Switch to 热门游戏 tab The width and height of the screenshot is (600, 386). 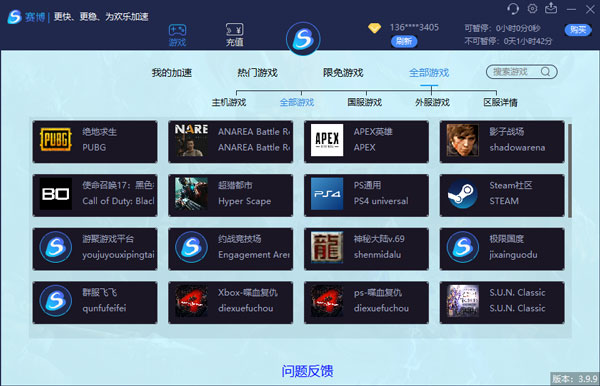pos(258,72)
